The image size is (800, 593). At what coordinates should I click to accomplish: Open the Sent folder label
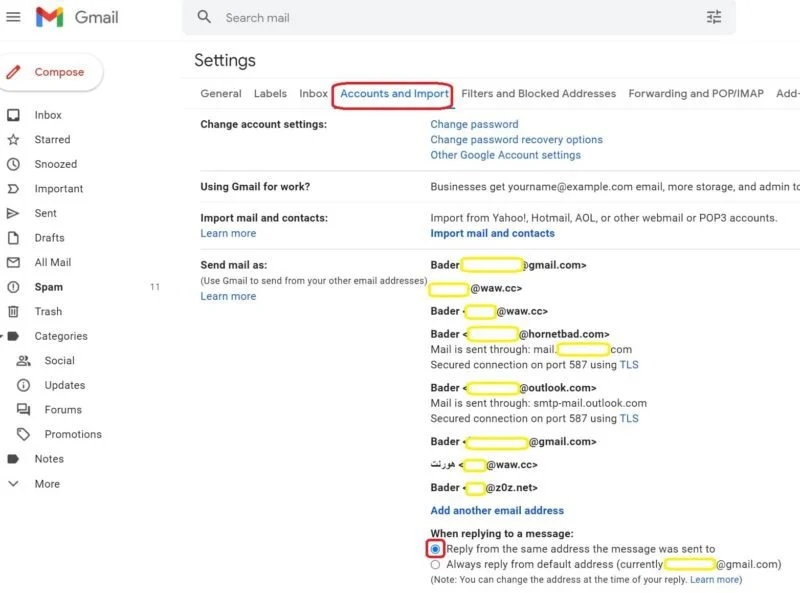(x=45, y=213)
